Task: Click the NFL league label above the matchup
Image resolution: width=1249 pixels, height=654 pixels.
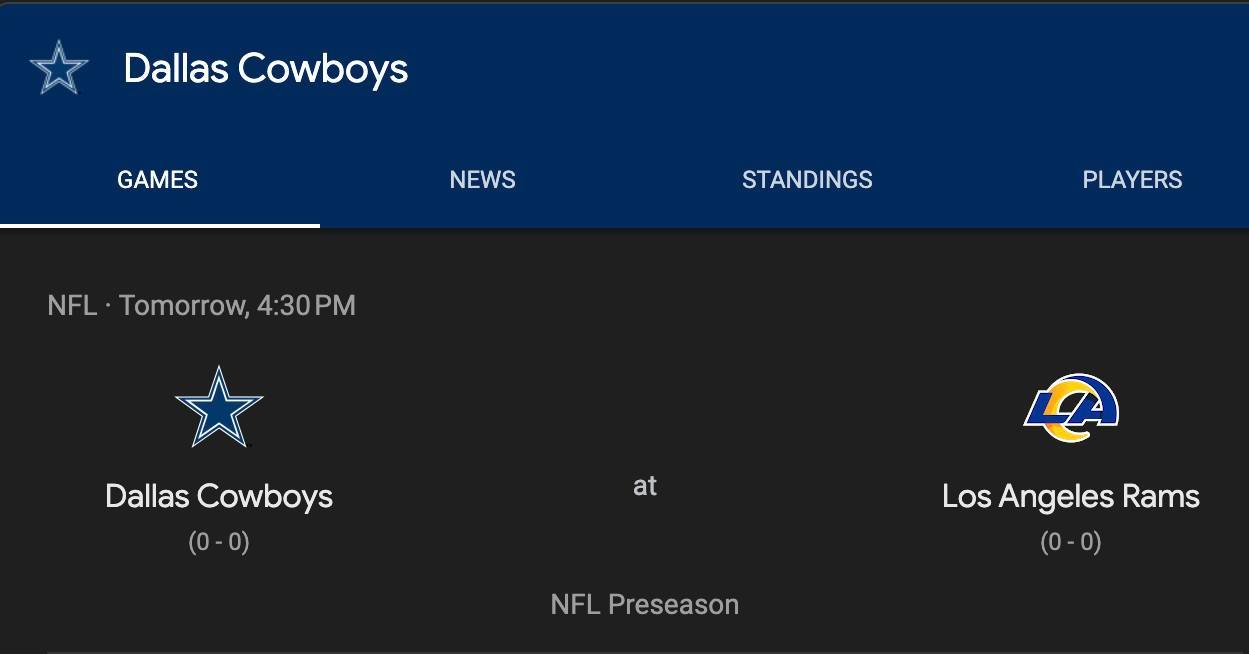Action: 72,305
